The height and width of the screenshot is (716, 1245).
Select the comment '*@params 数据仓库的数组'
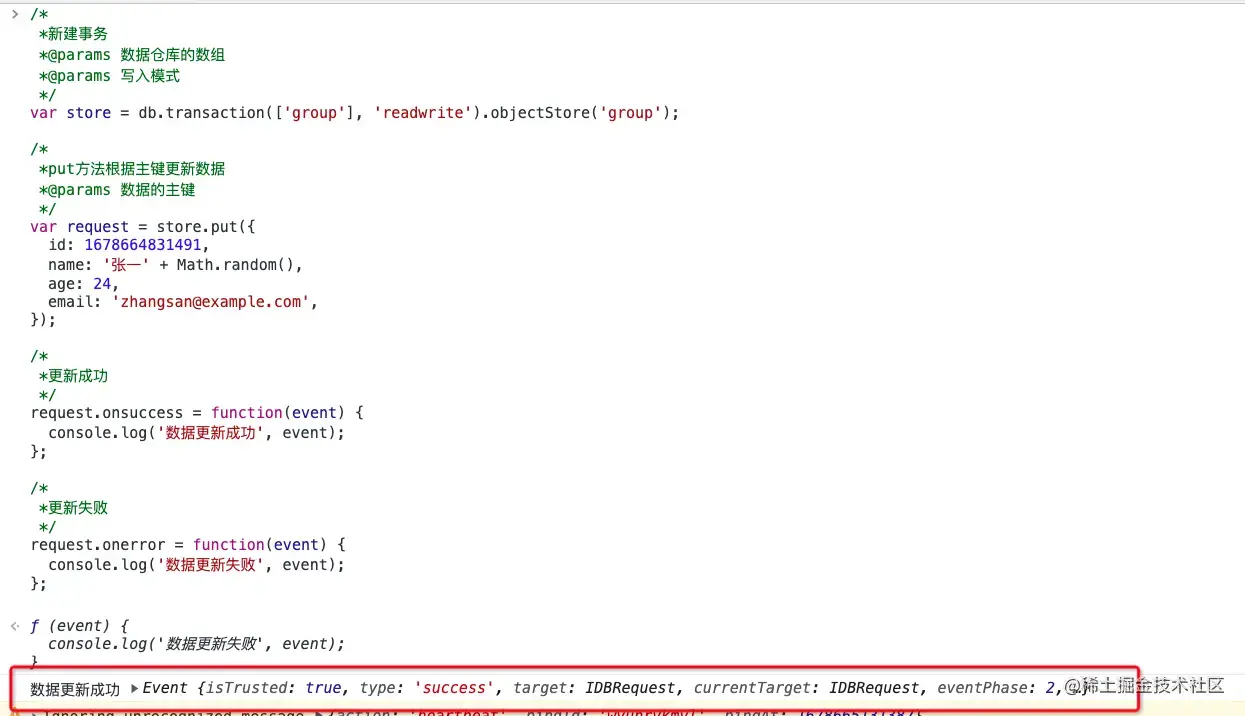tap(132, 55)
